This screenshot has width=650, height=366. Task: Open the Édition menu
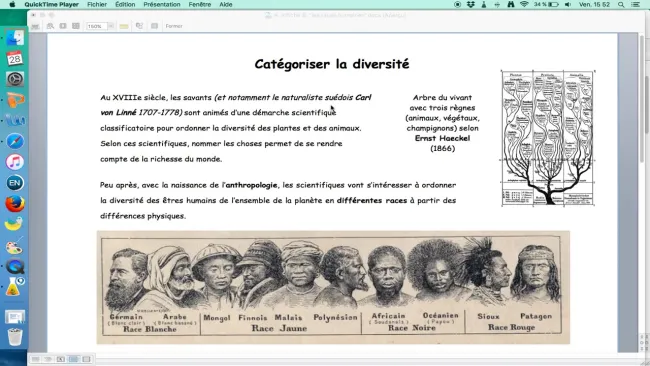pyautogui.click(x=125, y=5)
